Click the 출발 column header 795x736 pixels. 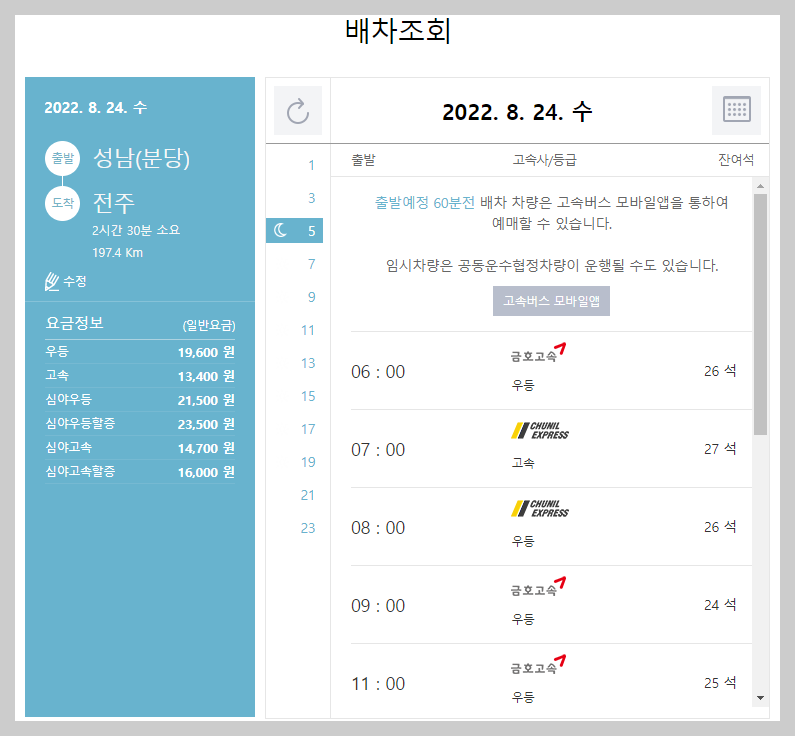[364, 160]
